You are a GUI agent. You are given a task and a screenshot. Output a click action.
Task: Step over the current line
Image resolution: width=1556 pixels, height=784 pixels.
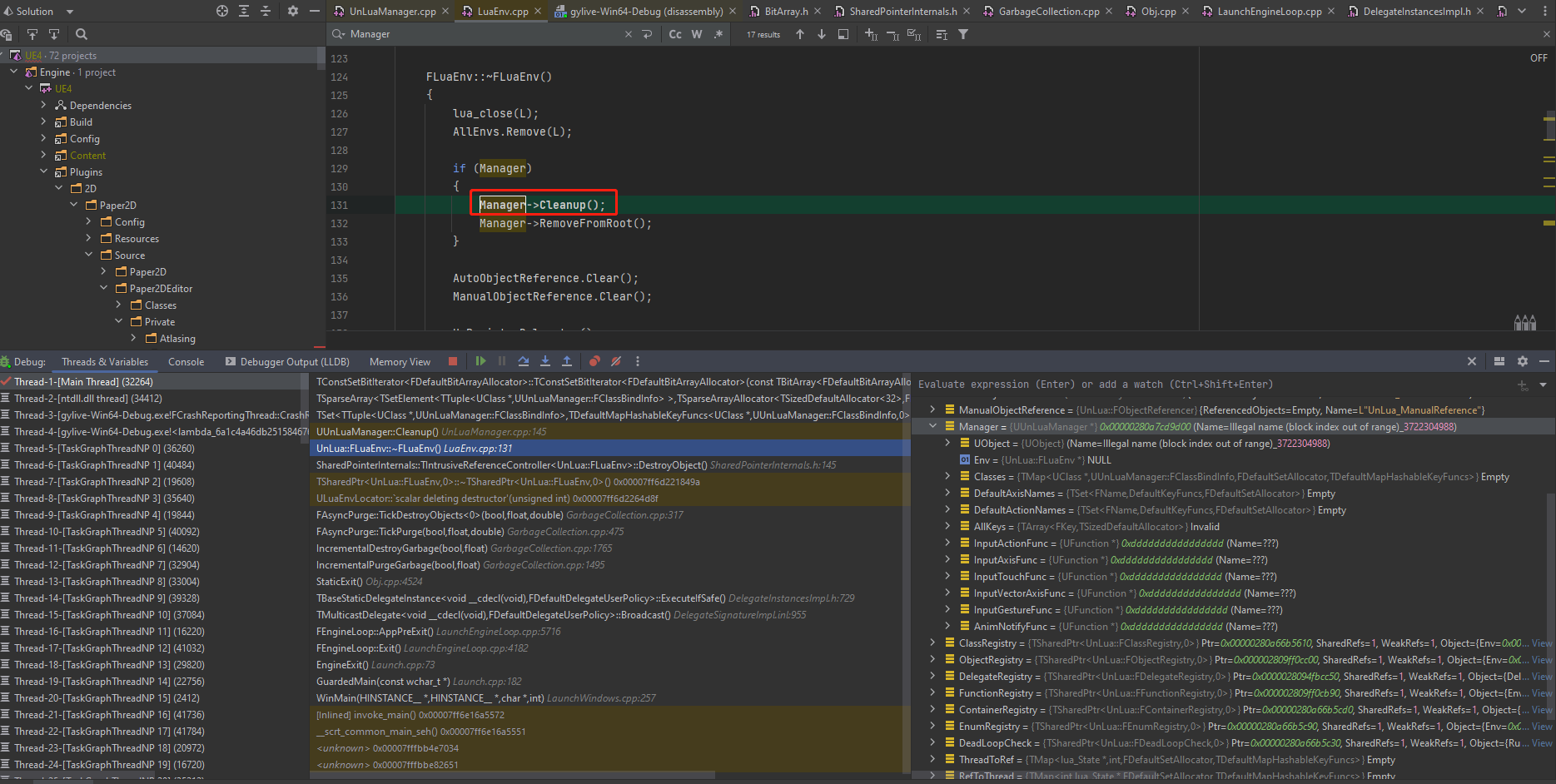point(523,361)
